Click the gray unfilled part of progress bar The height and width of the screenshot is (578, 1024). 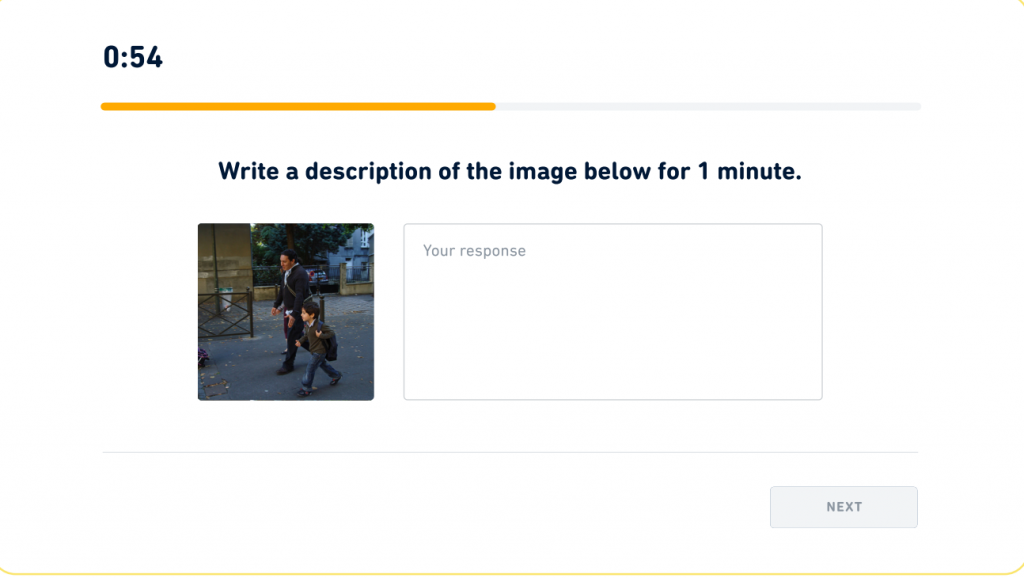coord(708,106)
